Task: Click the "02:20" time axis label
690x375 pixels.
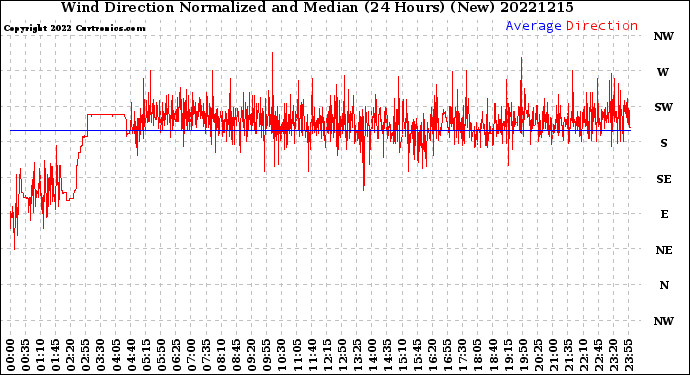Action: 70,355
